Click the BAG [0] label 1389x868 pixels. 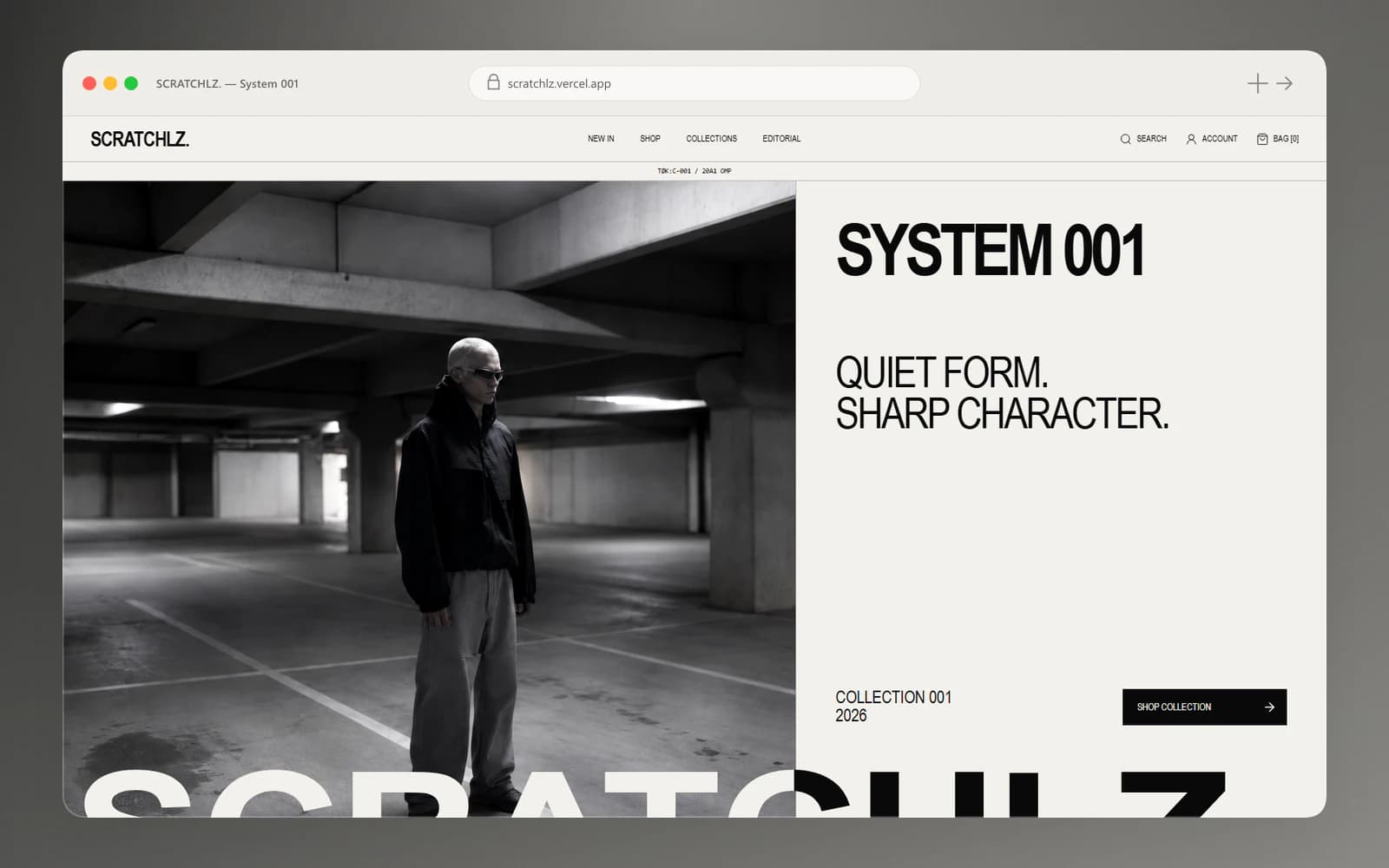point(1286,139)
